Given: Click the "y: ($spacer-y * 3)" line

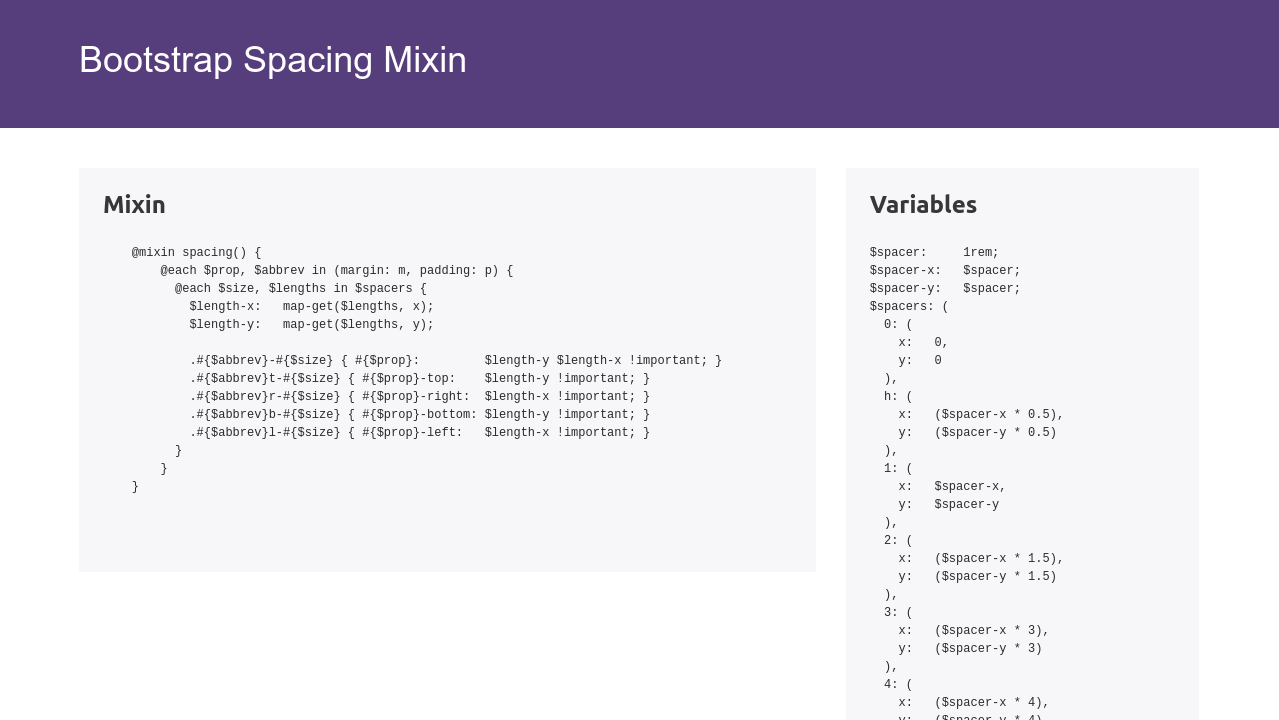Looking at the screenshot, I should pyautogui.click(x=969, y=649).
